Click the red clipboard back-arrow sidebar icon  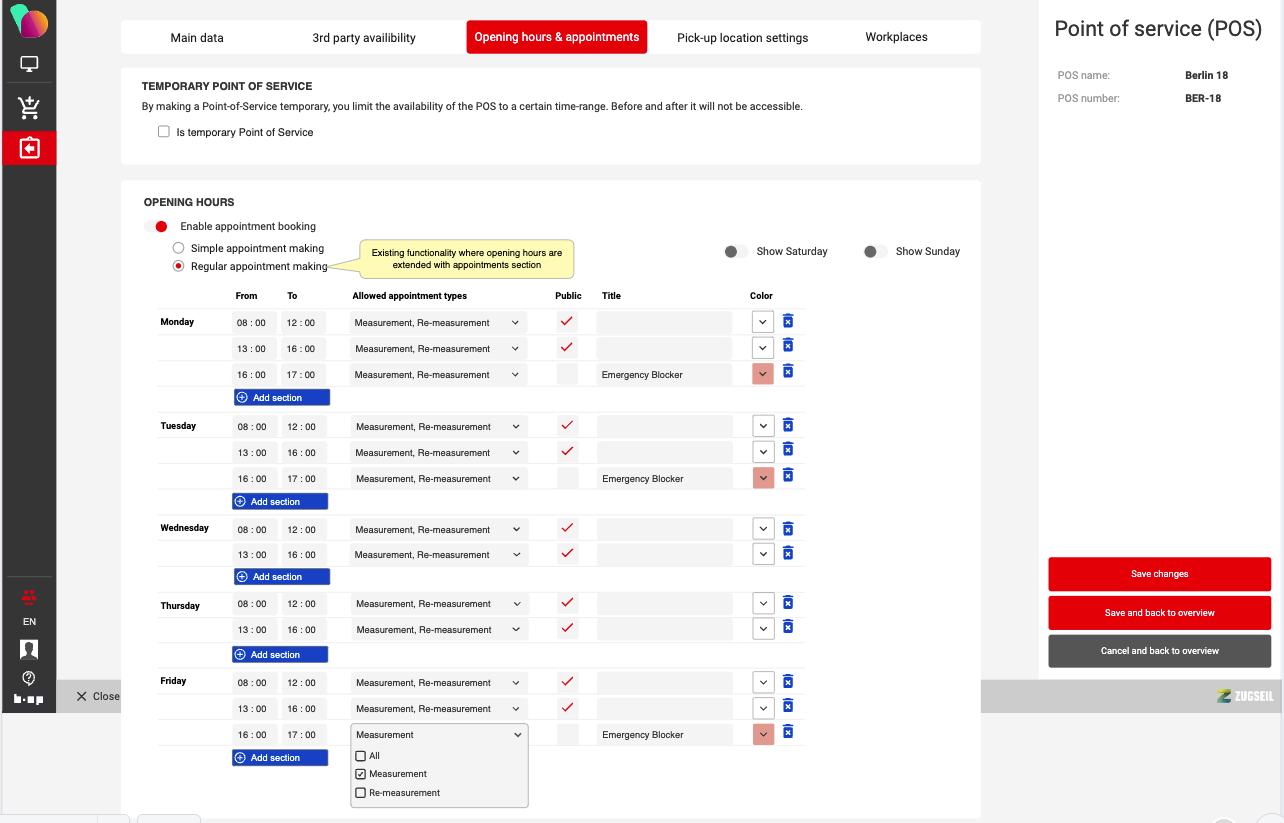tap(29, 148)
